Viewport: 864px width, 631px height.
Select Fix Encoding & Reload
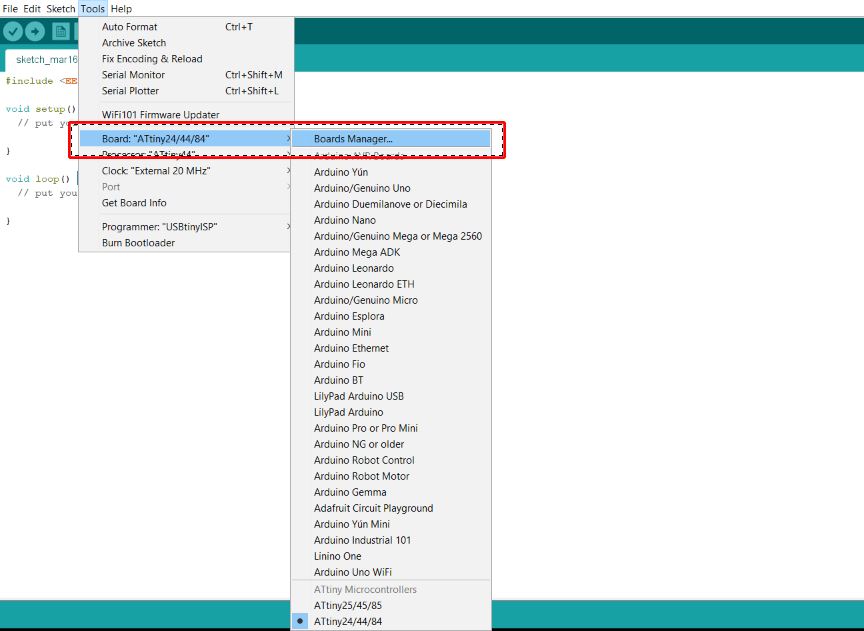coord(186,58)
